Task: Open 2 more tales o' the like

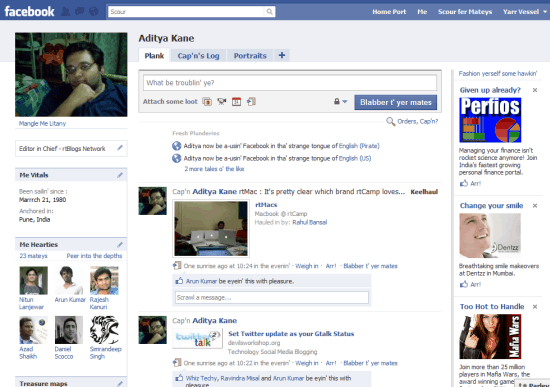Action: coord(214,169)
